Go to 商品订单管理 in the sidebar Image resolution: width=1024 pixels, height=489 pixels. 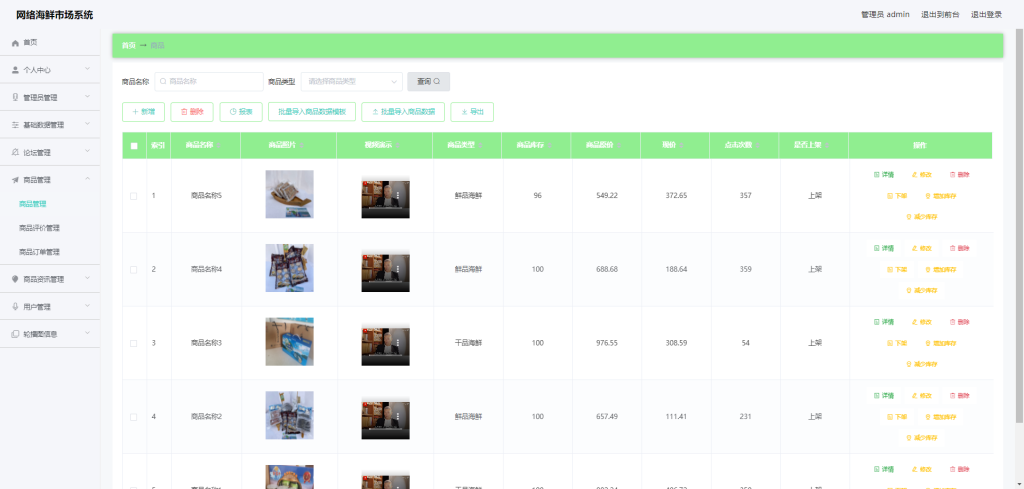tap(39, 252)
